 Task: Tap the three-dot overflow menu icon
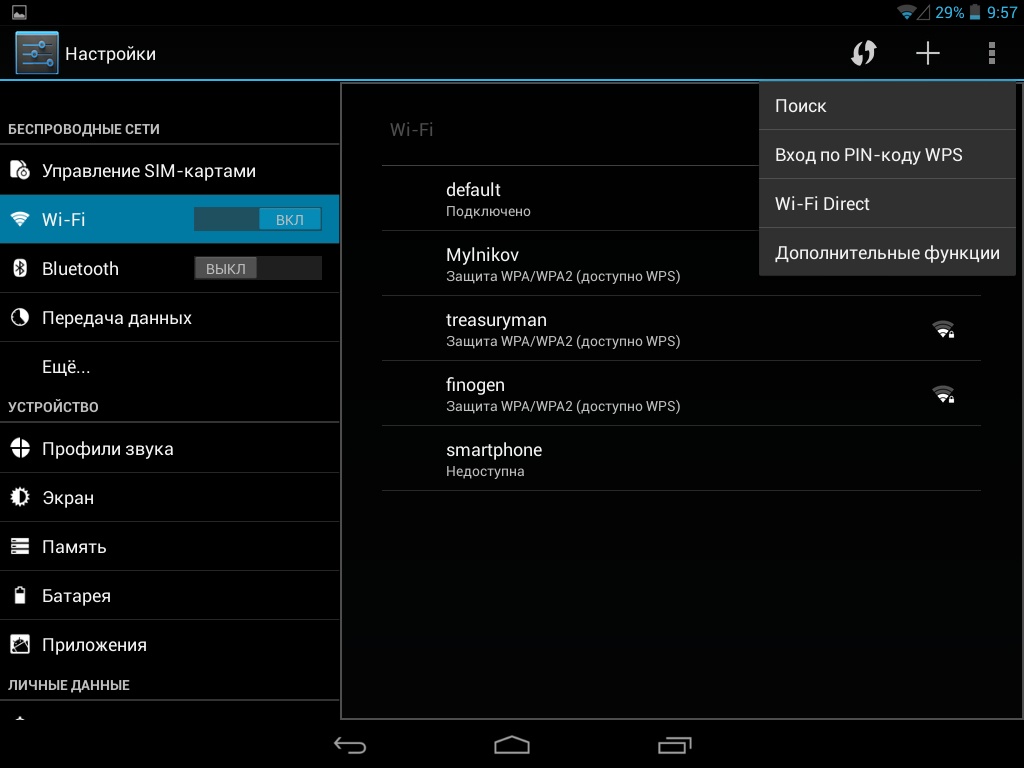tap(991, 53)
